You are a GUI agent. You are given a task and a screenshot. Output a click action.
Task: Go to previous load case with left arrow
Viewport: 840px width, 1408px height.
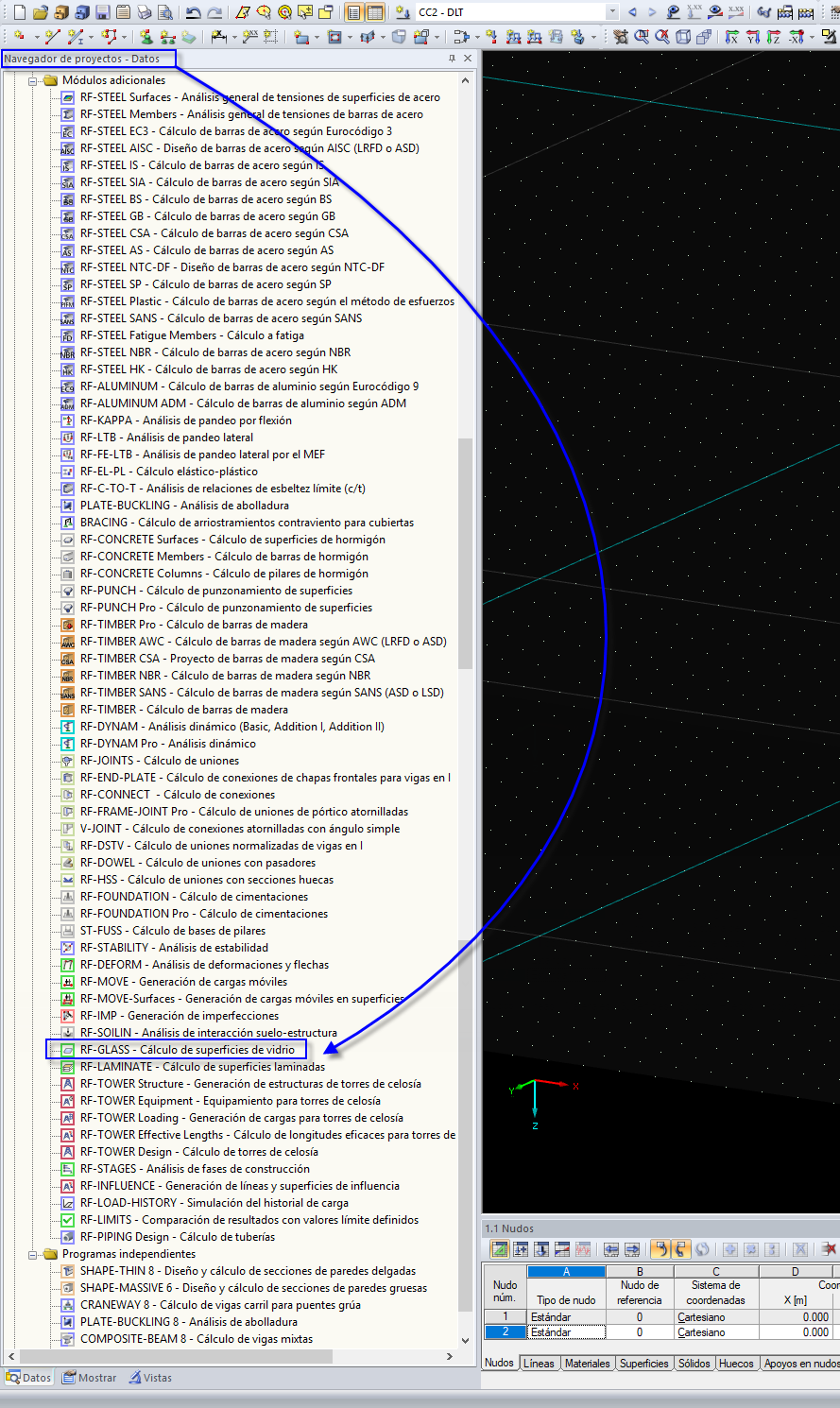pyautogui.click(x=632, y=12)
